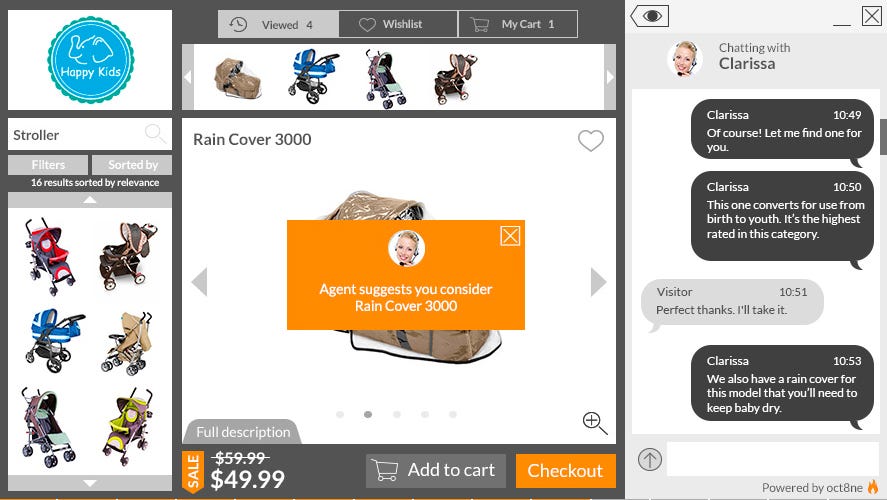Switch to the Wishlist tab

(398, 24)
